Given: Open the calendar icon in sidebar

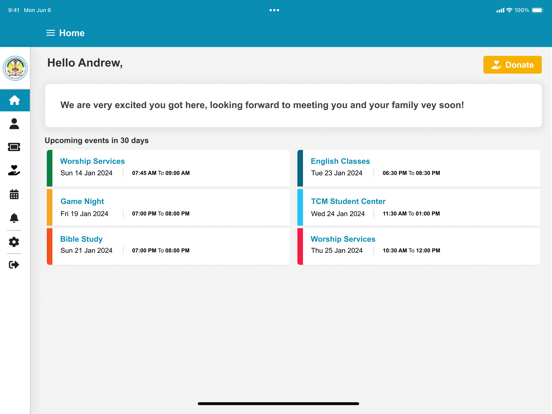Looking at the screenshot, I should pos(14,194).
